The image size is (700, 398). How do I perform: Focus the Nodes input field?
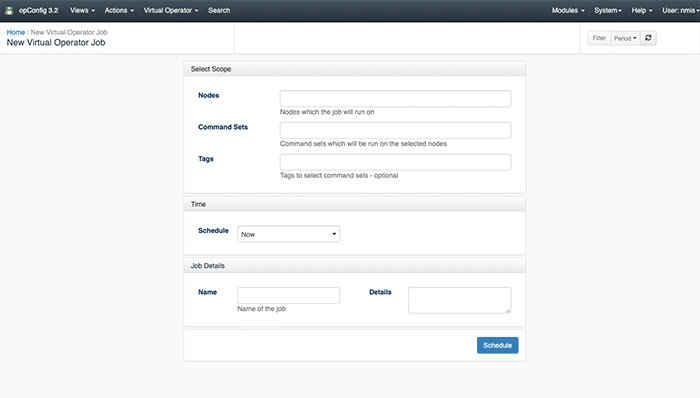395,99
